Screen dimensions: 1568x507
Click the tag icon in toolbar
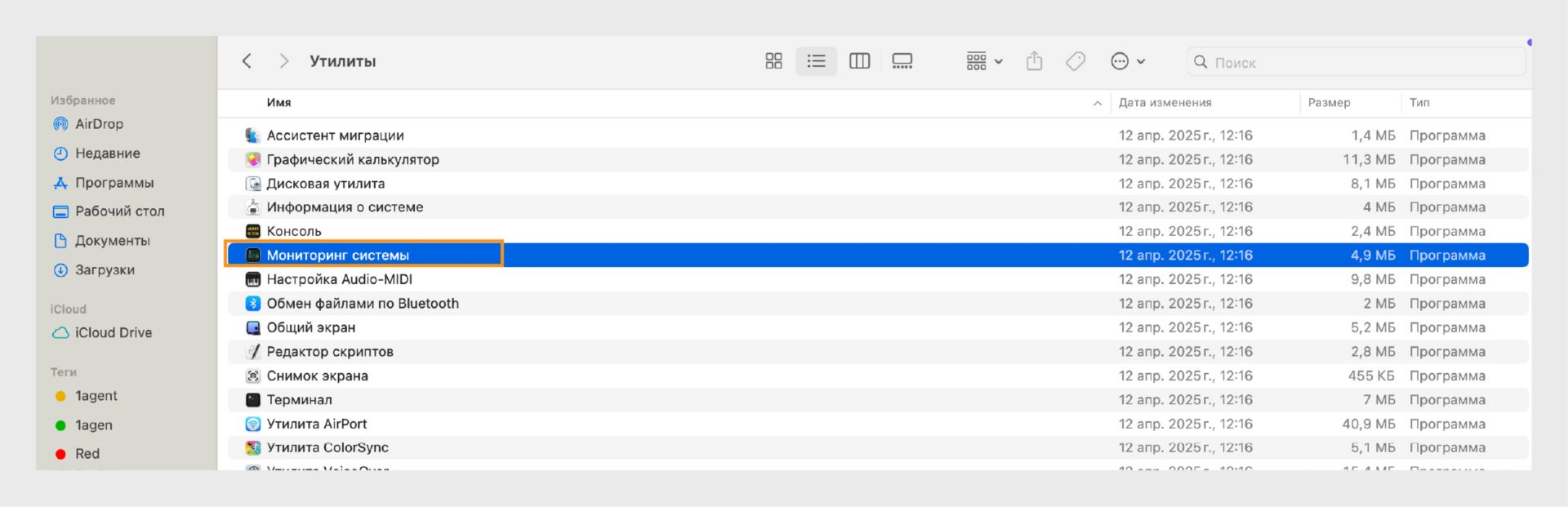[1076, 61]
